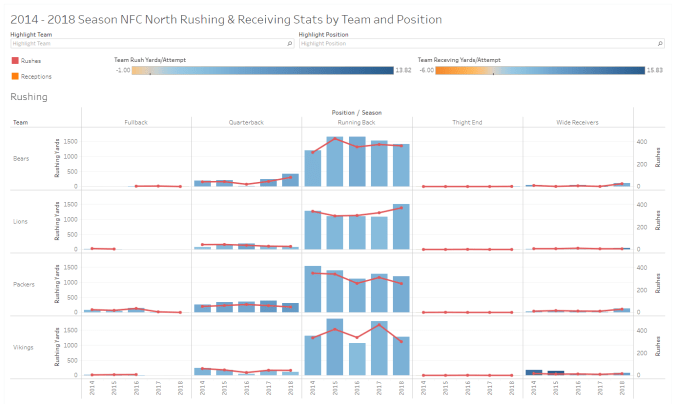Select the Running Back column header
Screen dimensions: 676x404
point(357,122)
